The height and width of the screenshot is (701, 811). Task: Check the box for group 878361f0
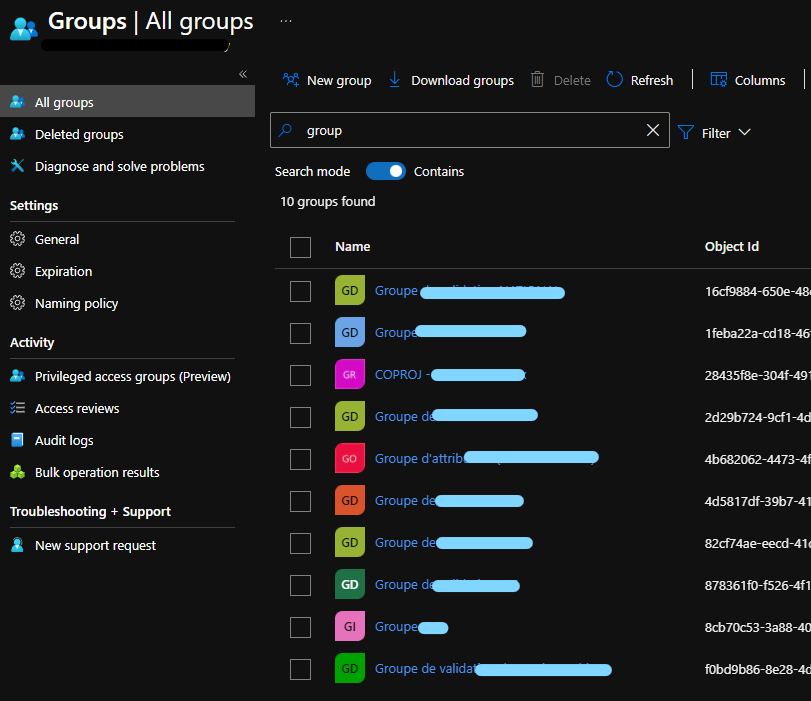pos(301,586)
